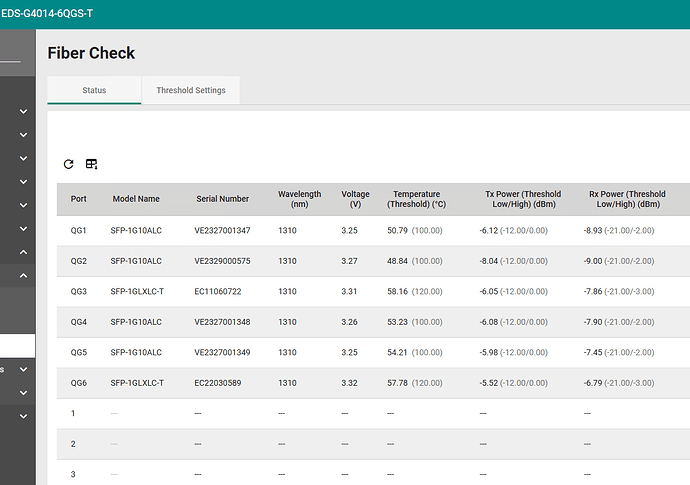Sort by Wavelength (nm) column
Viewport: 690px width, 485px height.
pos(299,199)
